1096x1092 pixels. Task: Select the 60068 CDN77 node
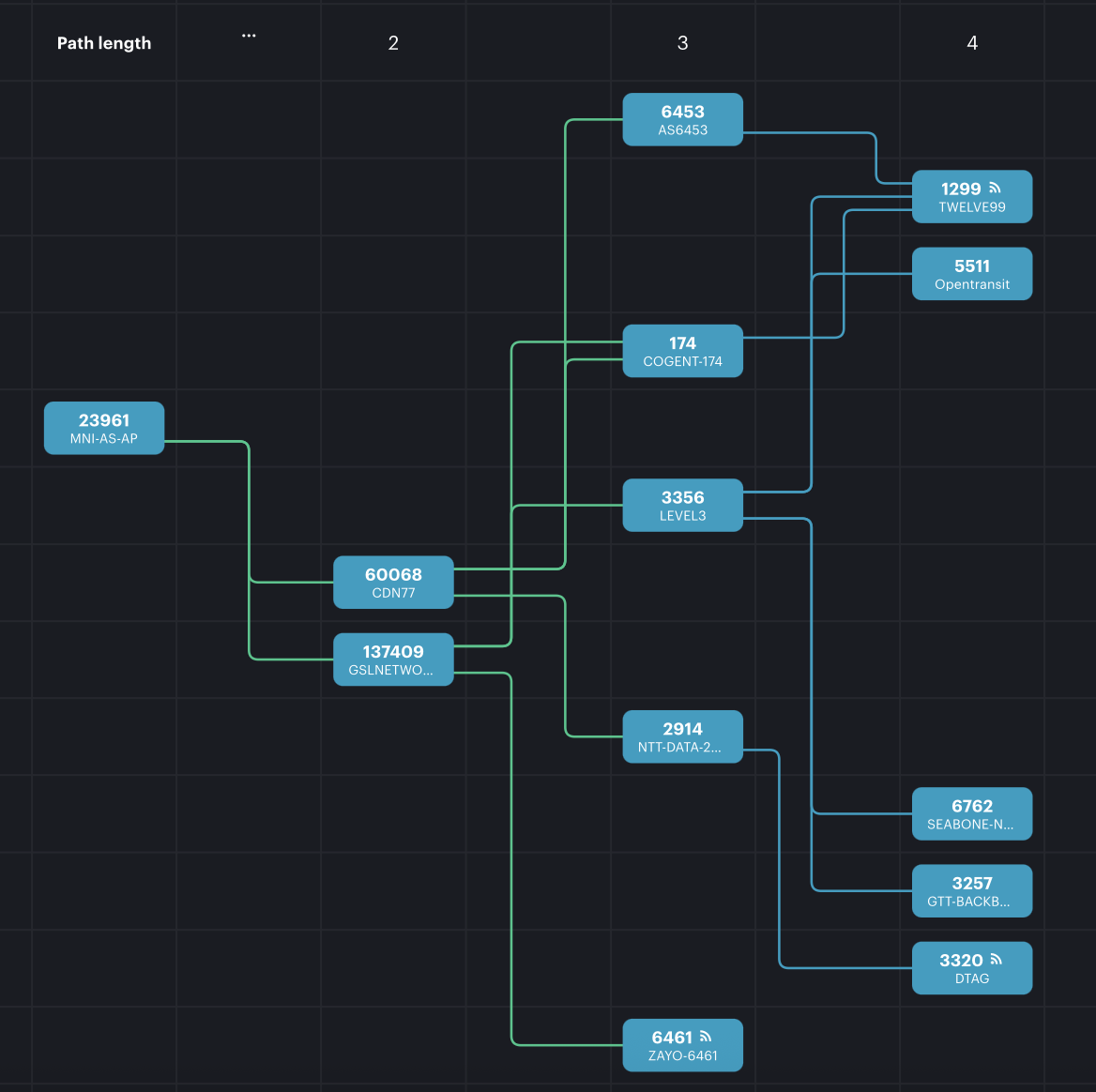[x=393, y=583]
